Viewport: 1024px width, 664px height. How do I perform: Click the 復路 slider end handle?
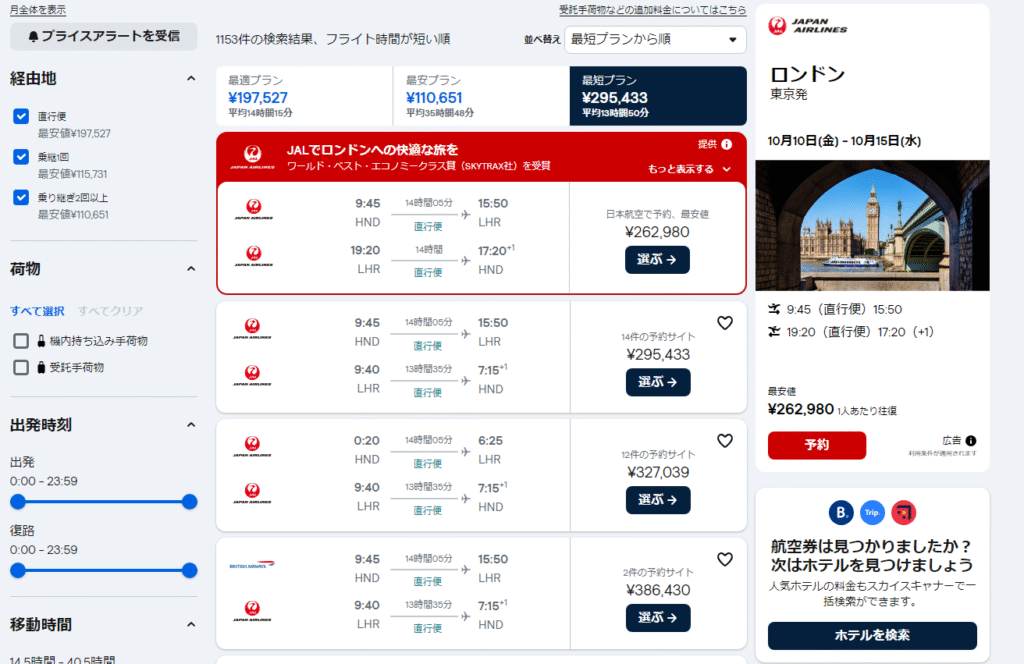[189, 571]
